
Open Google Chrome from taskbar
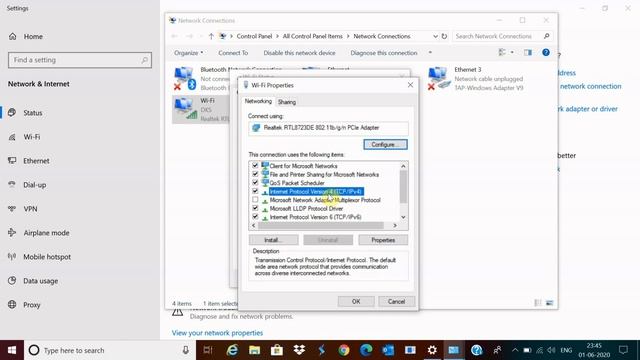(344, 350)
